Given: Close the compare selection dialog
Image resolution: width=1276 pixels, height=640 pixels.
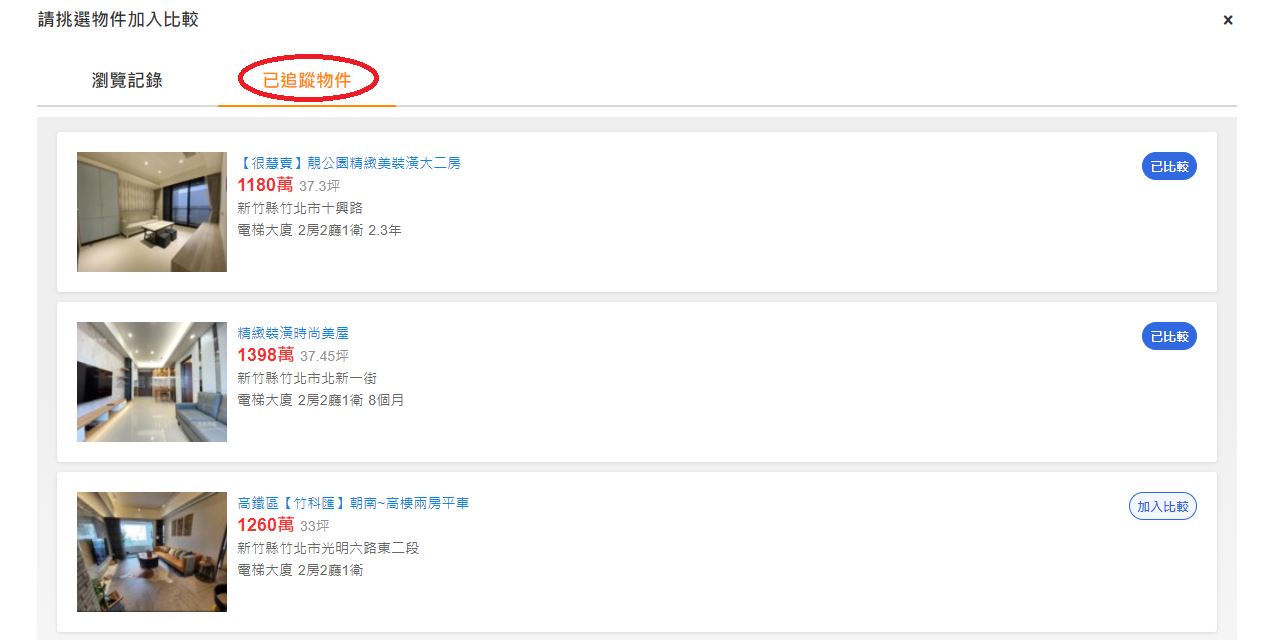Looking at the screenshot, I should [x=1228, y=20].
